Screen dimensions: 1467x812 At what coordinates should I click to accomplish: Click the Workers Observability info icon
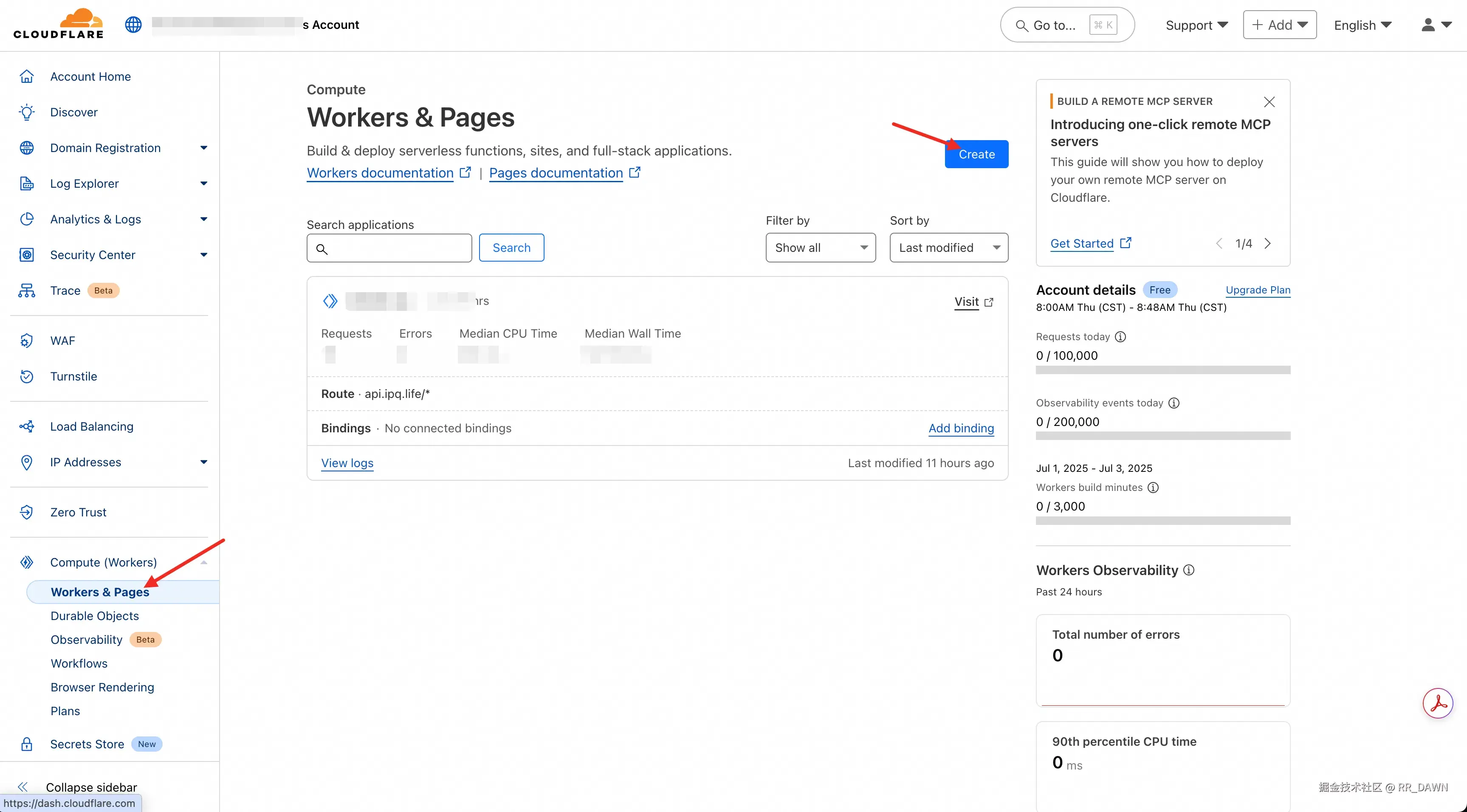[1189, 570]
